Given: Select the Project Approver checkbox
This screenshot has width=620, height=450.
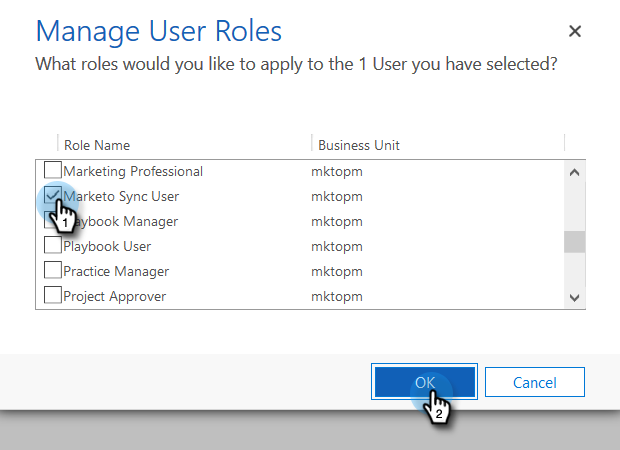Looking at the screenshot, I should coord(52,296).
